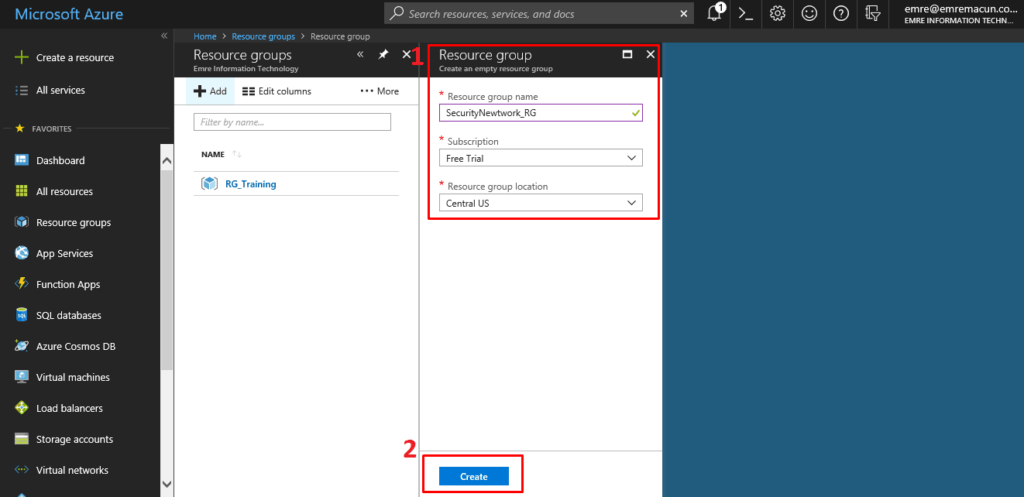Select Resource groups in sidebar
This screenshot has width=1024, height=497.
74,222
